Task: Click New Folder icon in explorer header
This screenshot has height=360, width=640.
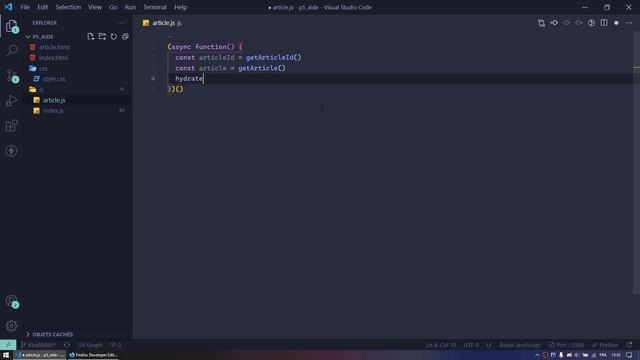Action: (102, 36)
